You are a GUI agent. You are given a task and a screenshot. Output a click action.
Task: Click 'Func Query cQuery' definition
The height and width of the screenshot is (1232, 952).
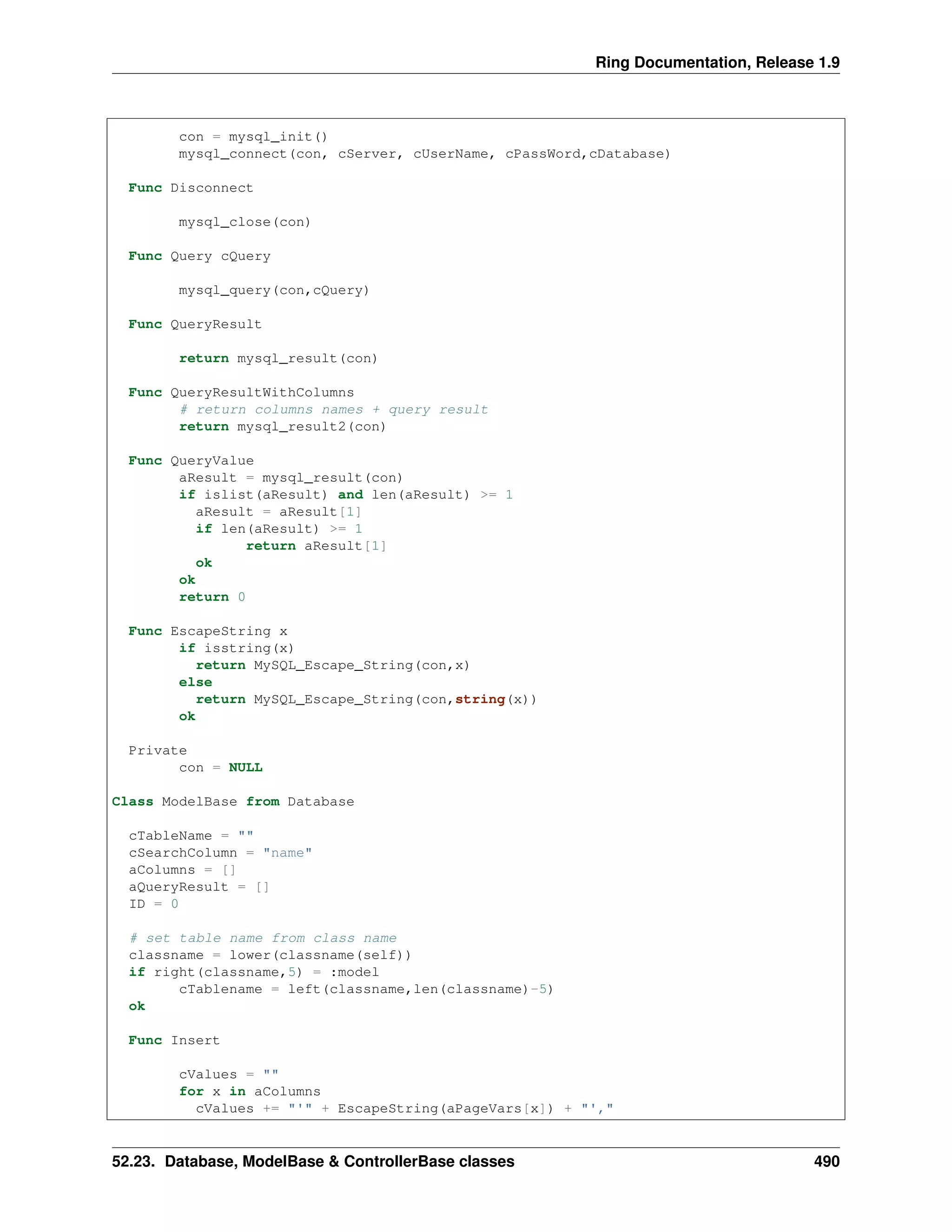[199, 256]
